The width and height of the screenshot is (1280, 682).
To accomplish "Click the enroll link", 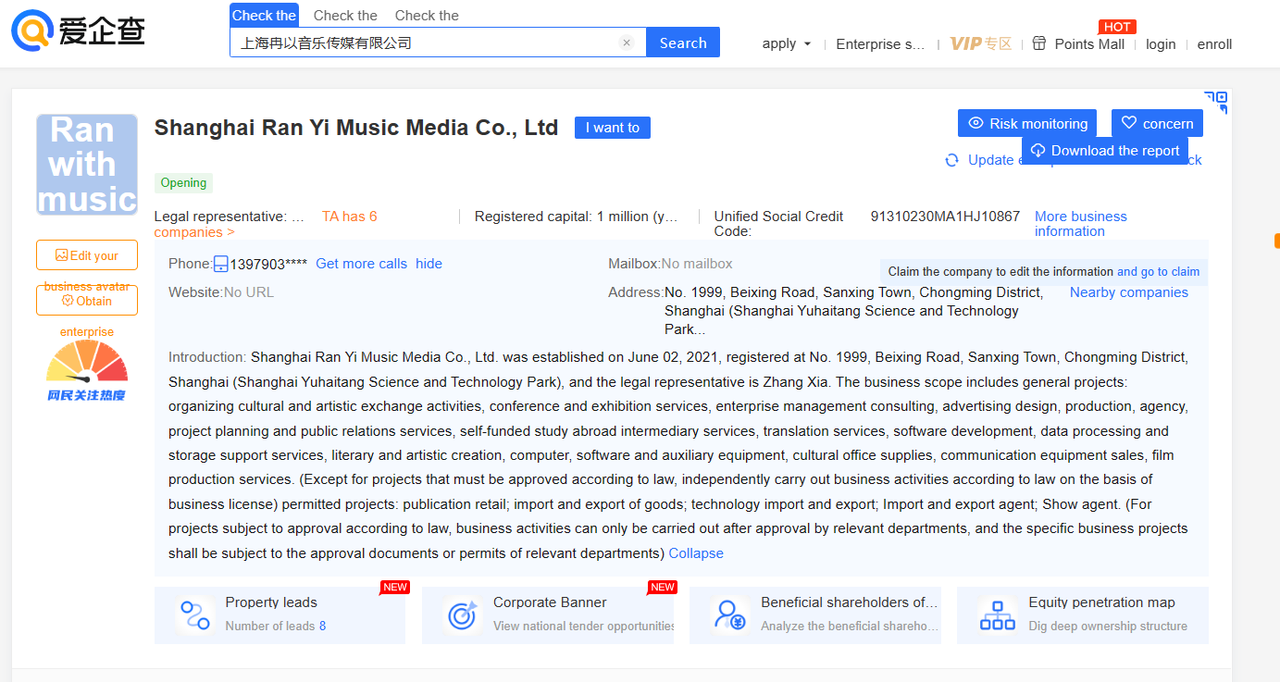I will (x=1215, y=44).
